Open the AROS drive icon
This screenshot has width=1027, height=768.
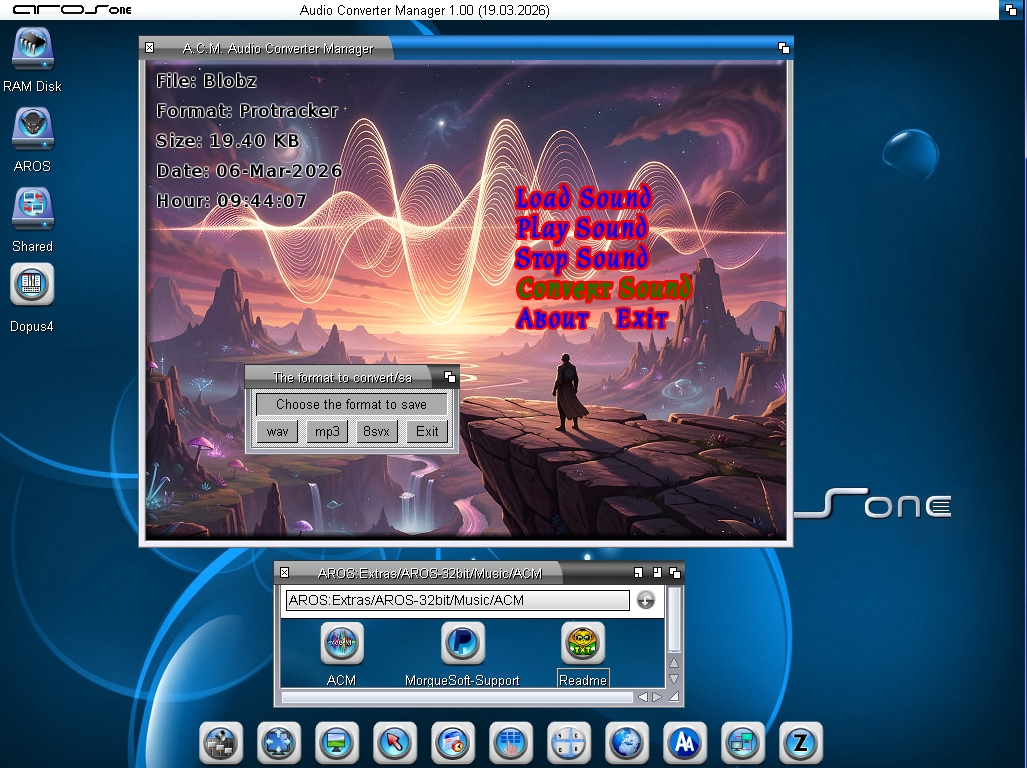click(x=32, y=130)
